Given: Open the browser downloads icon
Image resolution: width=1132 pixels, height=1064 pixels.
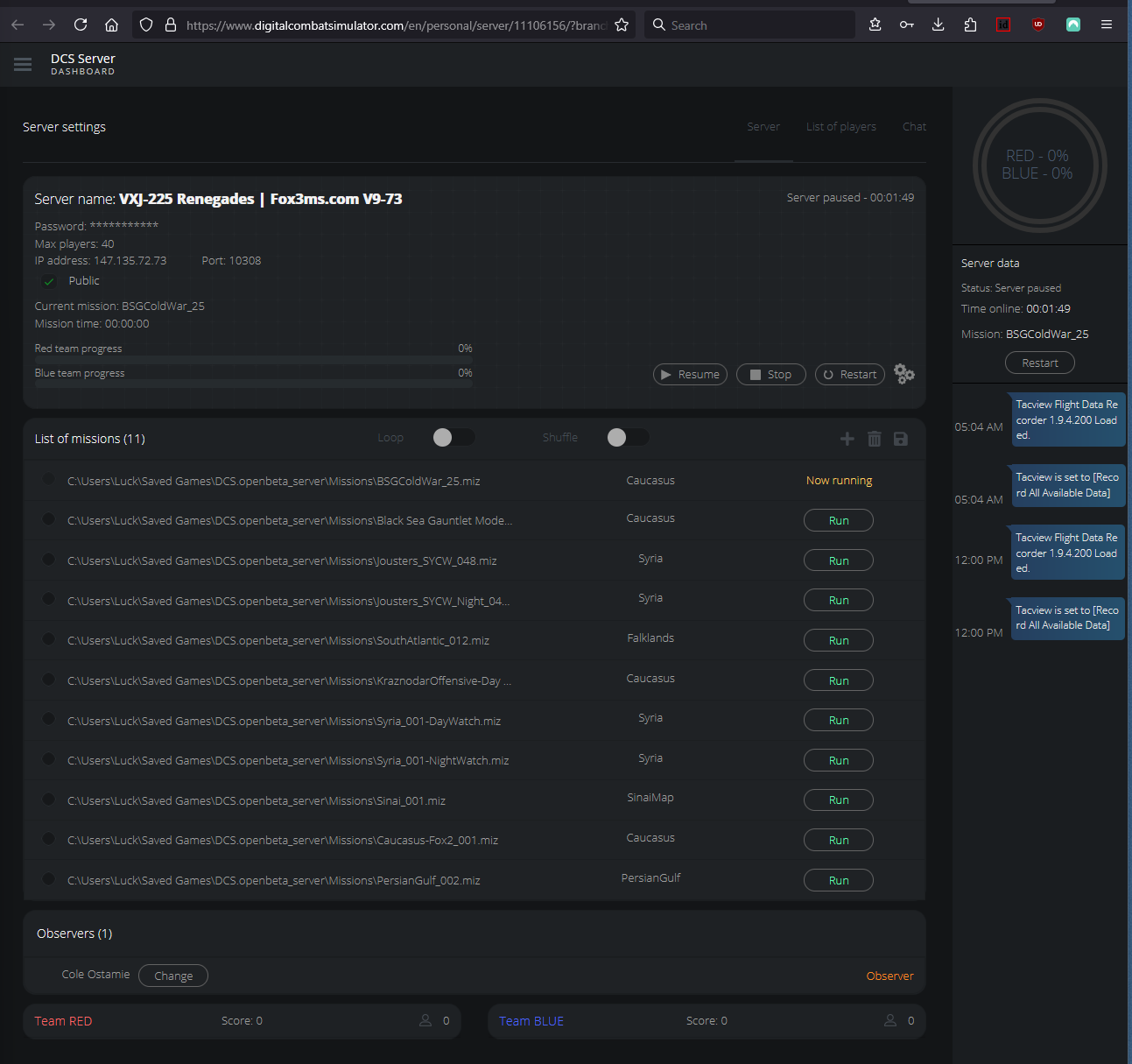Looking at the screenshot, I should tap(938, 25).
